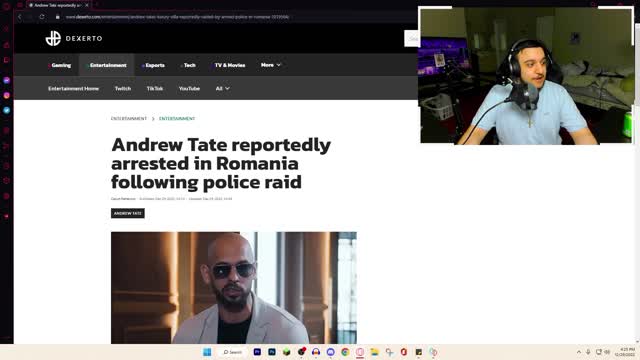Open the Minecraft block taskbar icon

(x=287, y=352)
